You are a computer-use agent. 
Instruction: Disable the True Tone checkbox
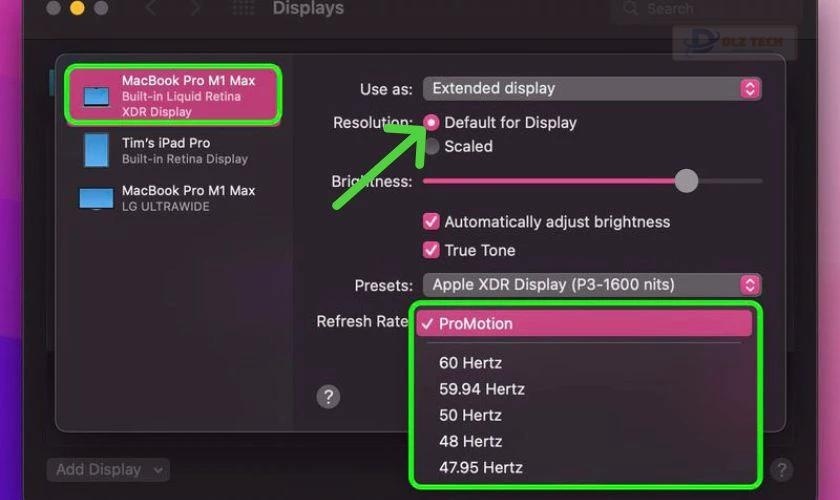tap(431, 250)
